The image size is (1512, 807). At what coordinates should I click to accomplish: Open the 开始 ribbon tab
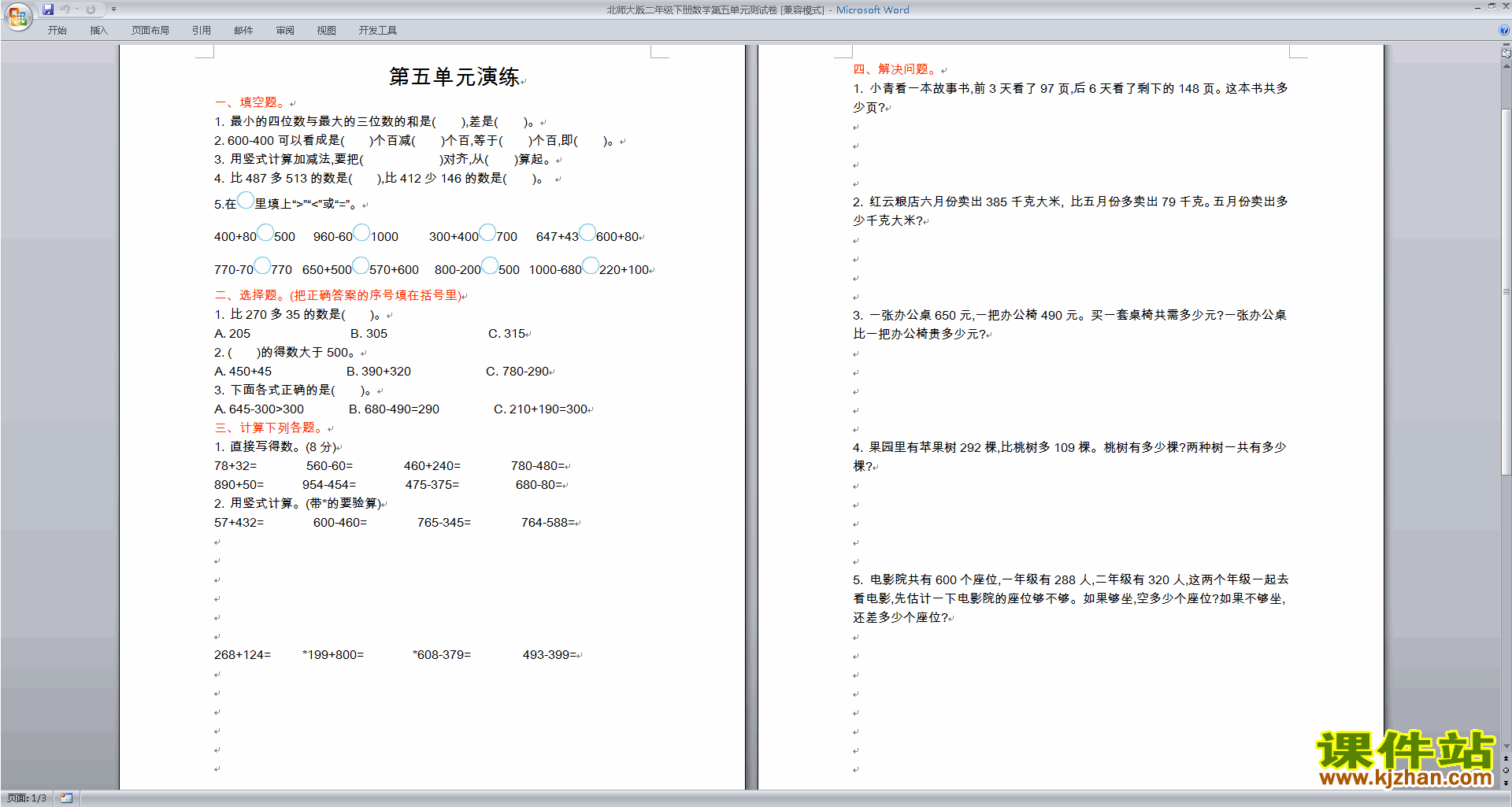(57, 30)
